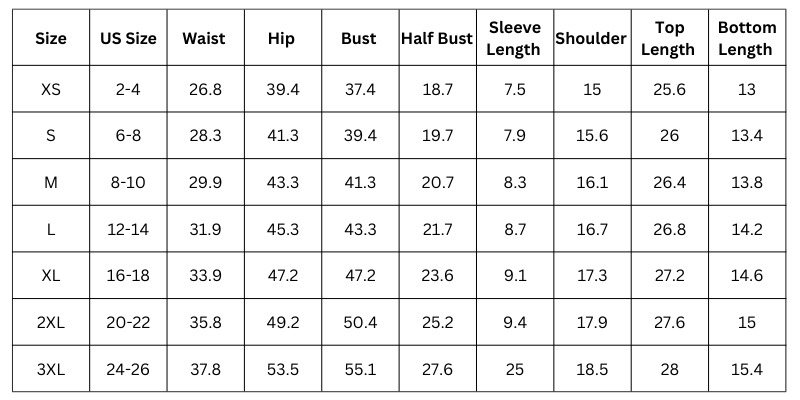Click bust value 50.4
Image resolution: width=800 pixels, height=400 pixels.
[360, 322]
